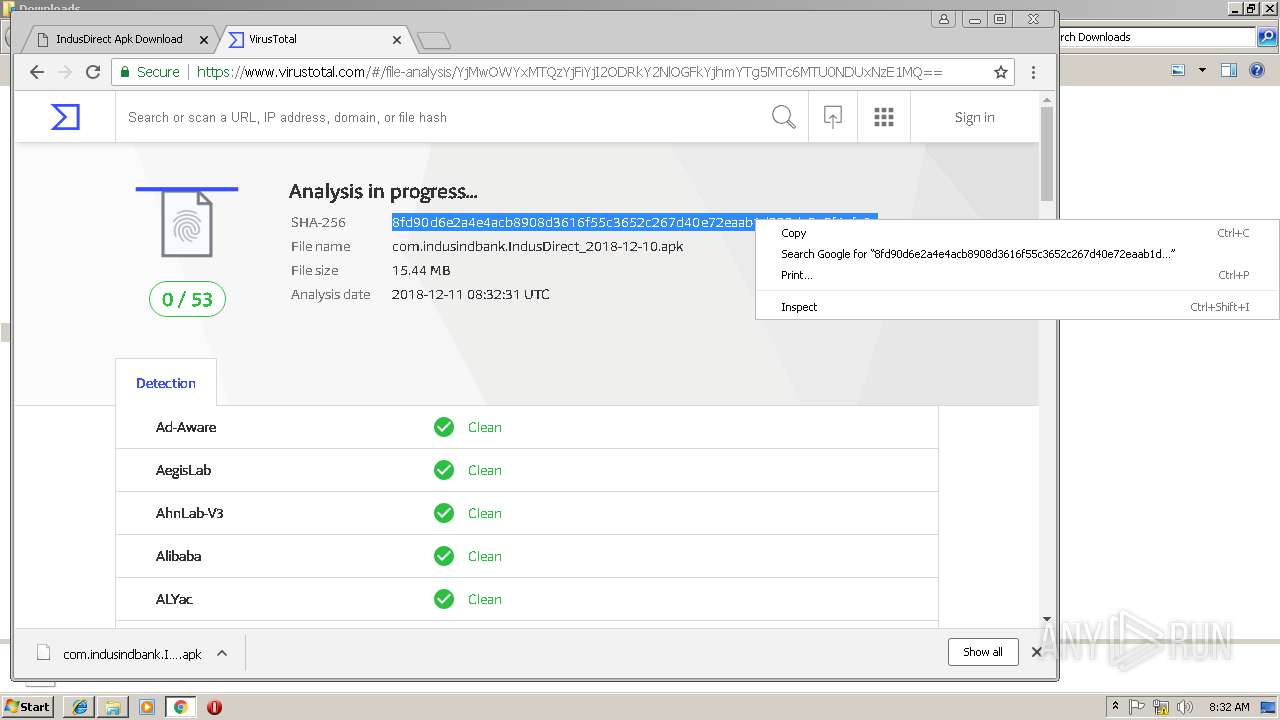Click the scrollbar down arrow
This screenshot has height=720, width=1280.
point(1047,619)
